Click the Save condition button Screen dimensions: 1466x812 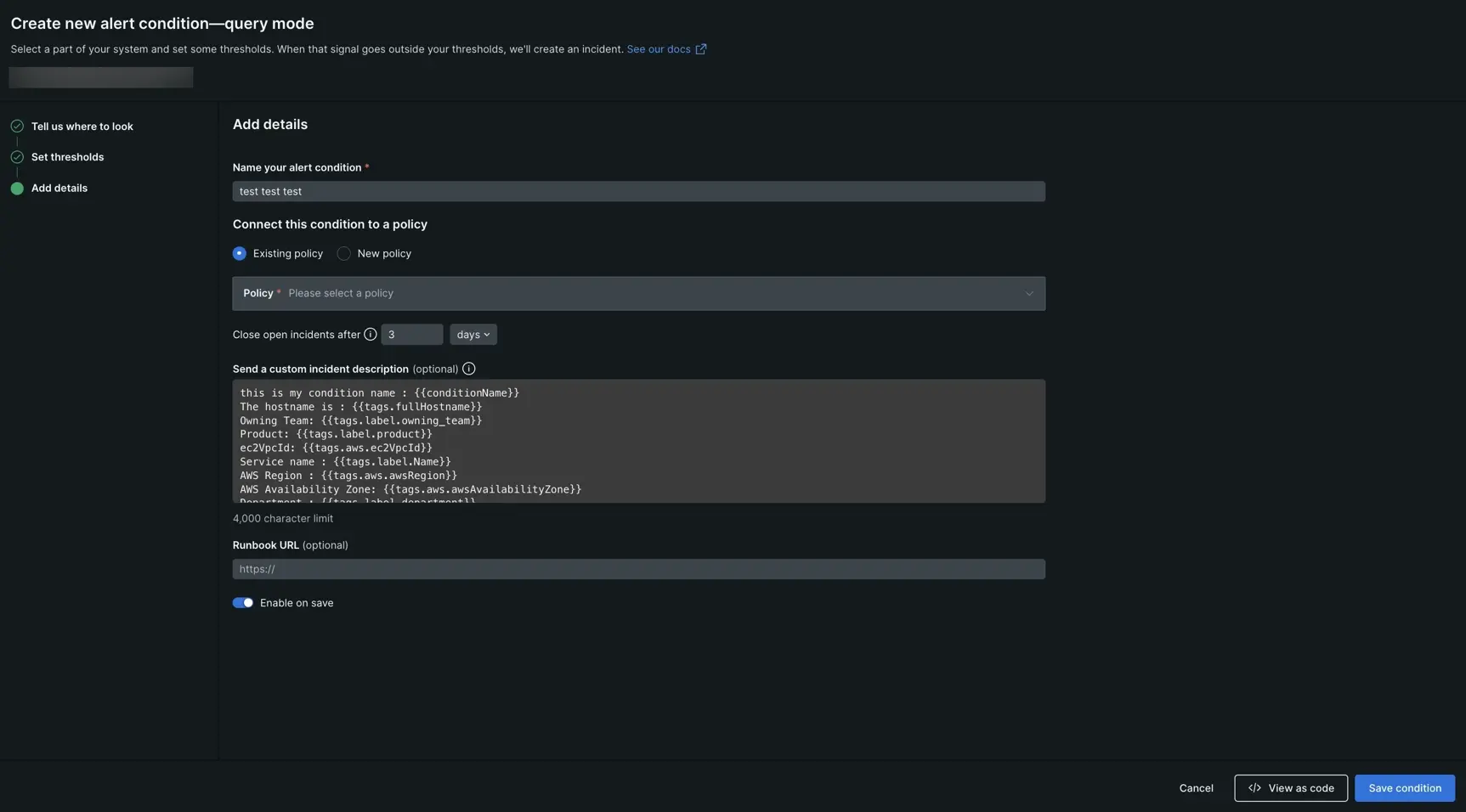coord(1404,788)
